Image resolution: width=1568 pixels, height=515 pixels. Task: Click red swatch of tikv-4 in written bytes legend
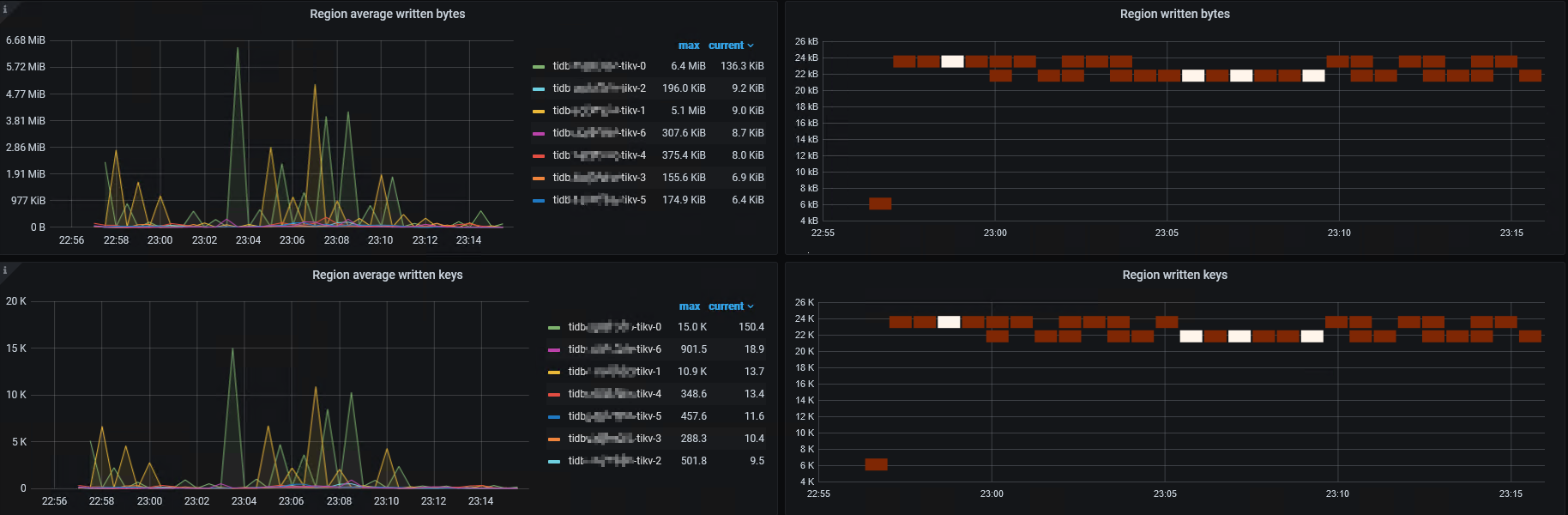[x=539, y=156]
